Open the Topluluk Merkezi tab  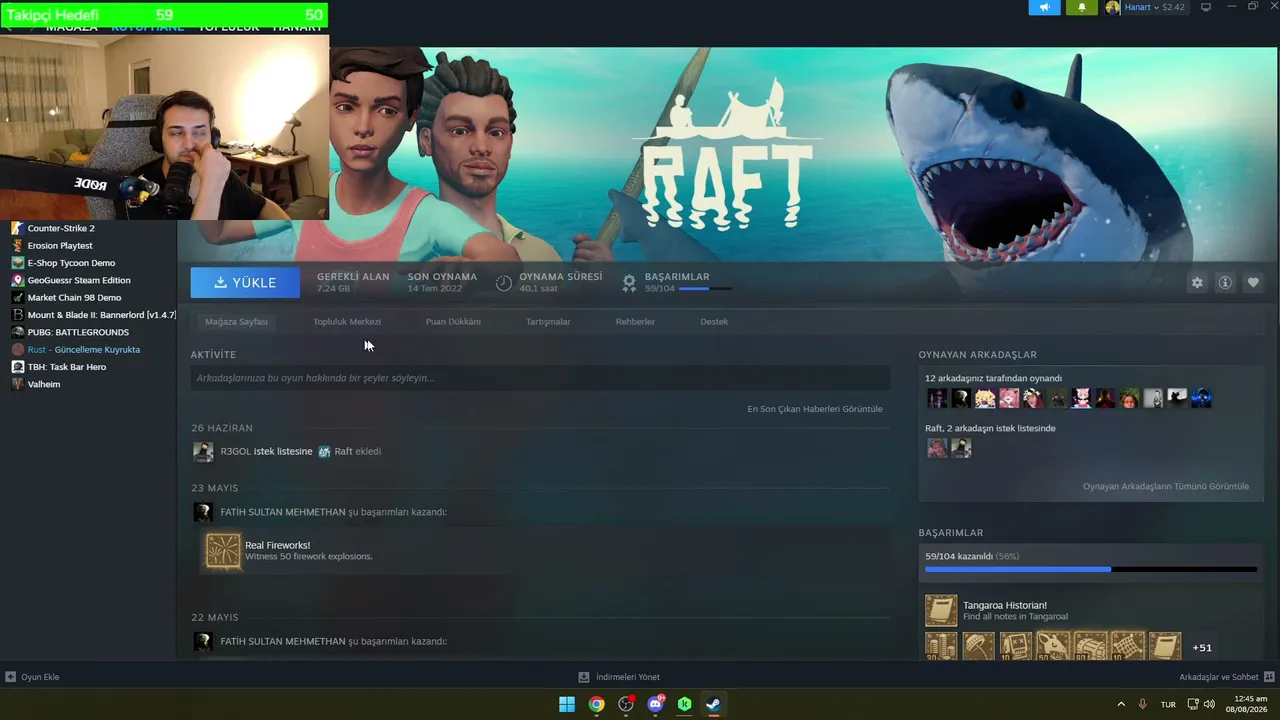(347, 322)
